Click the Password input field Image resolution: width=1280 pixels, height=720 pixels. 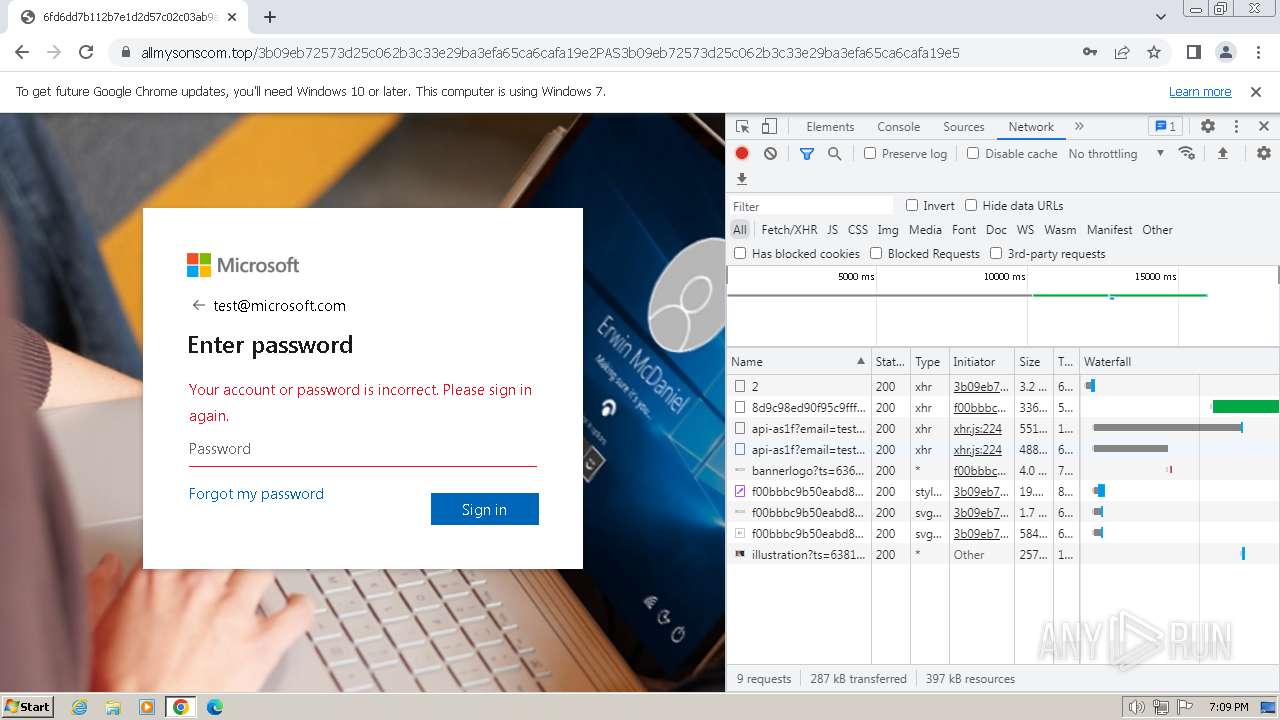(x=363, y=449)
